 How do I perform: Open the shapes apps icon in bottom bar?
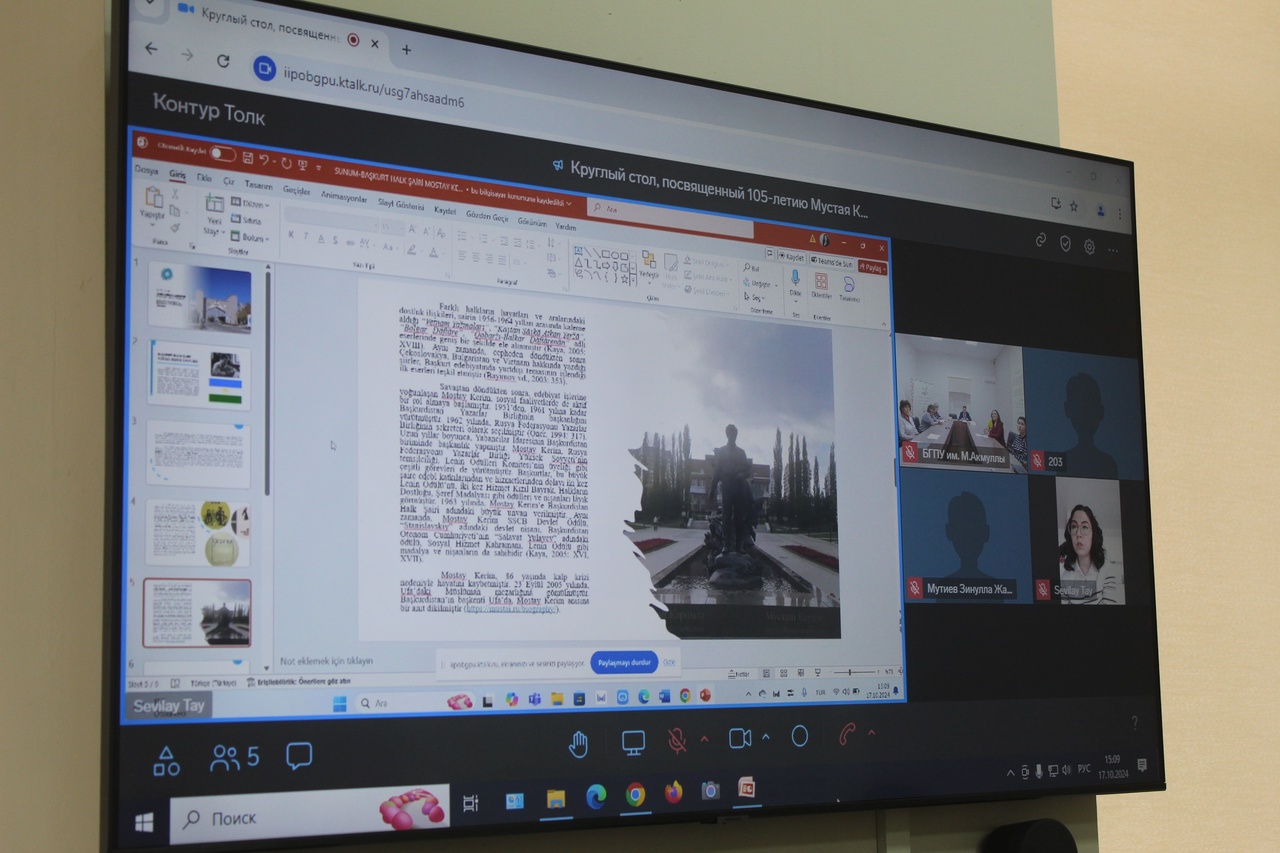tap(166, 761)
